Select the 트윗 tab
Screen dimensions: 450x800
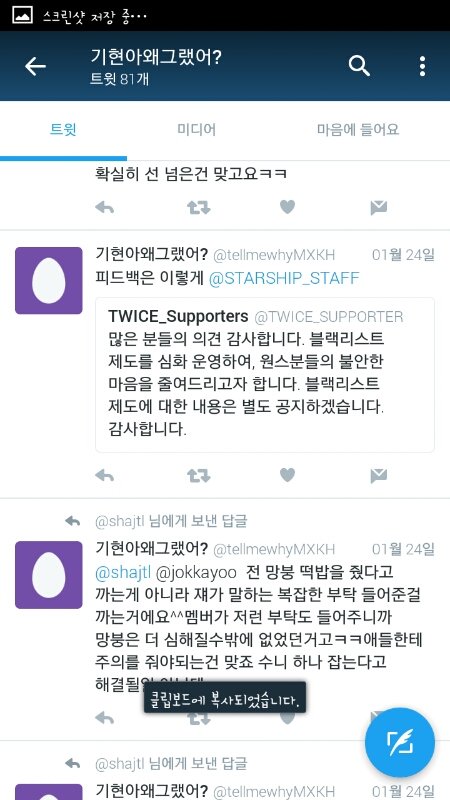tap(63, 130)
